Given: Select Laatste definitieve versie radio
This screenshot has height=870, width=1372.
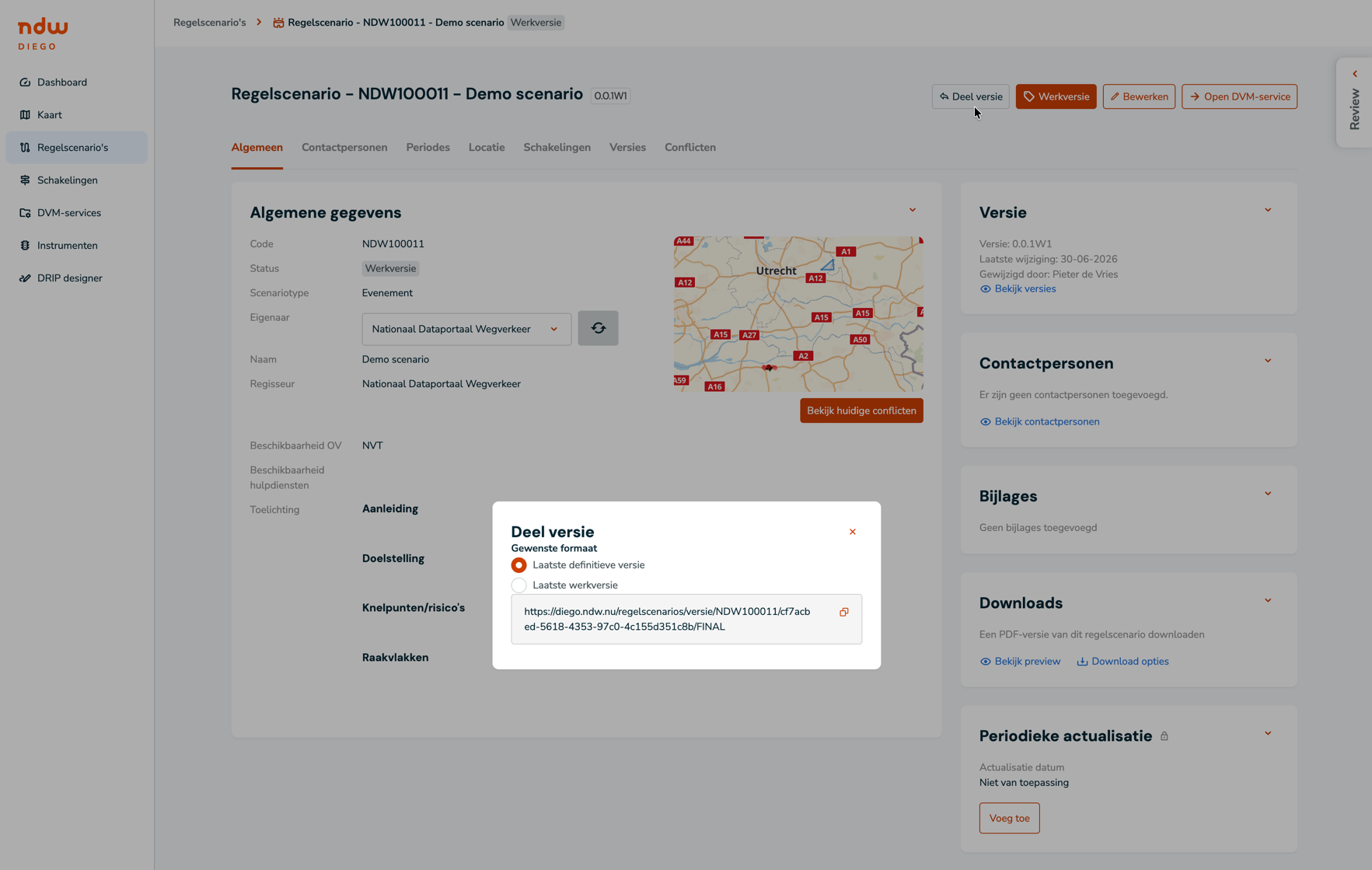Looking at the screenshot, I should [x=518, y=565].
